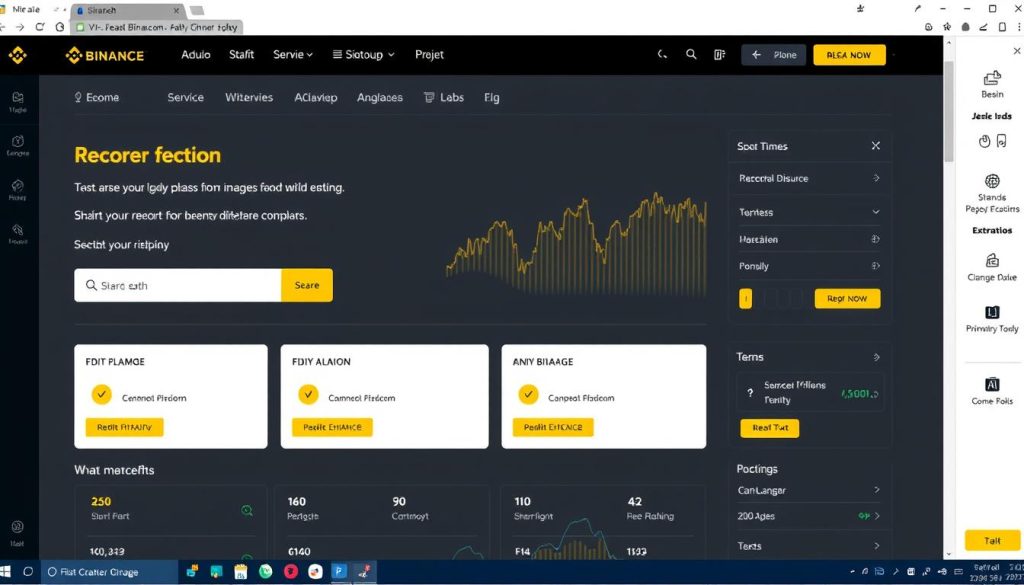
Task: Click the second left sidebar icon
Action: 18,141
